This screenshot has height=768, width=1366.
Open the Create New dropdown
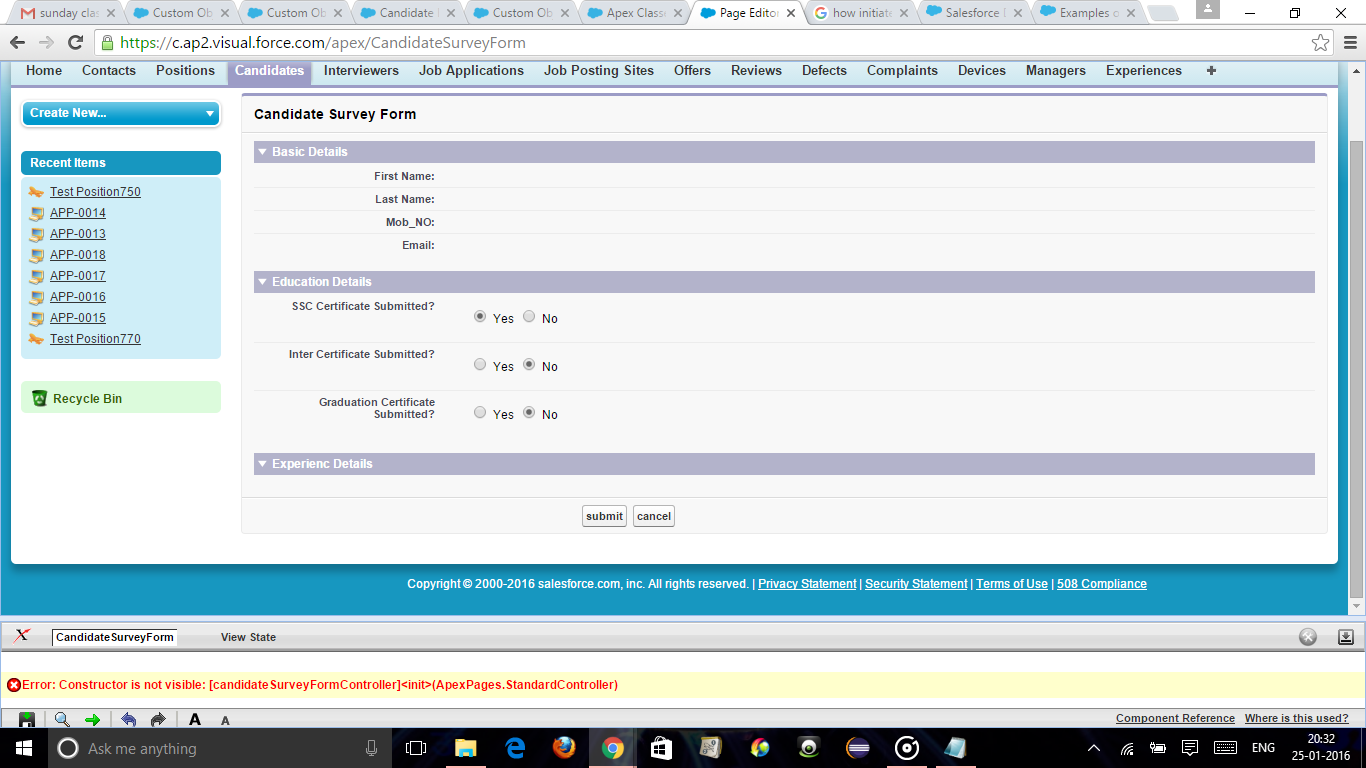[121, 113]
